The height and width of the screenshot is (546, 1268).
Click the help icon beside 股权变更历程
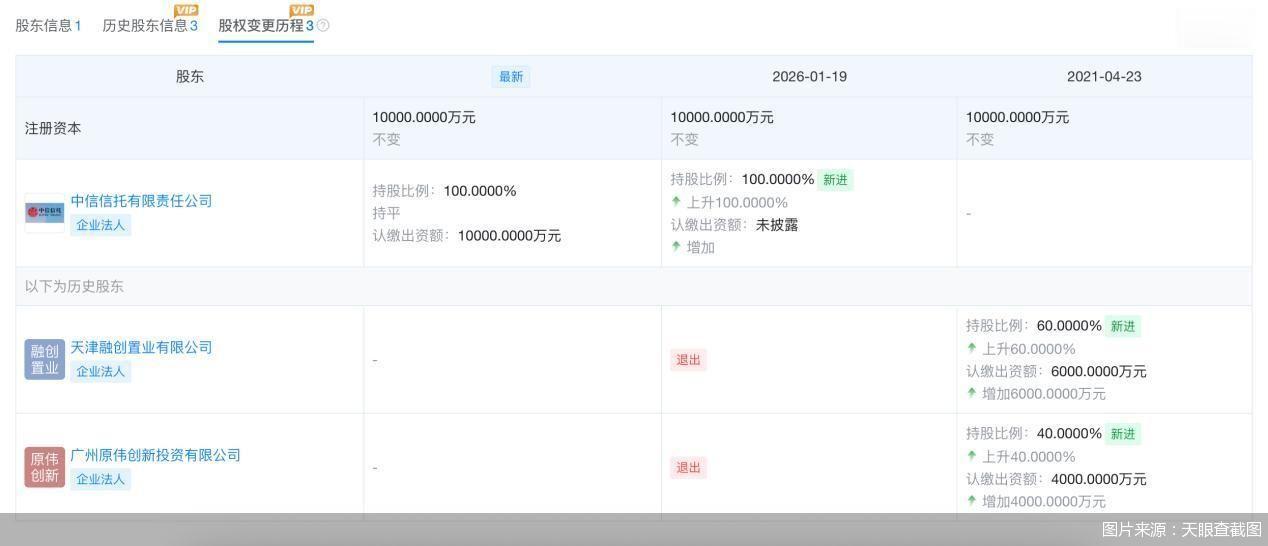coord(323,26)
